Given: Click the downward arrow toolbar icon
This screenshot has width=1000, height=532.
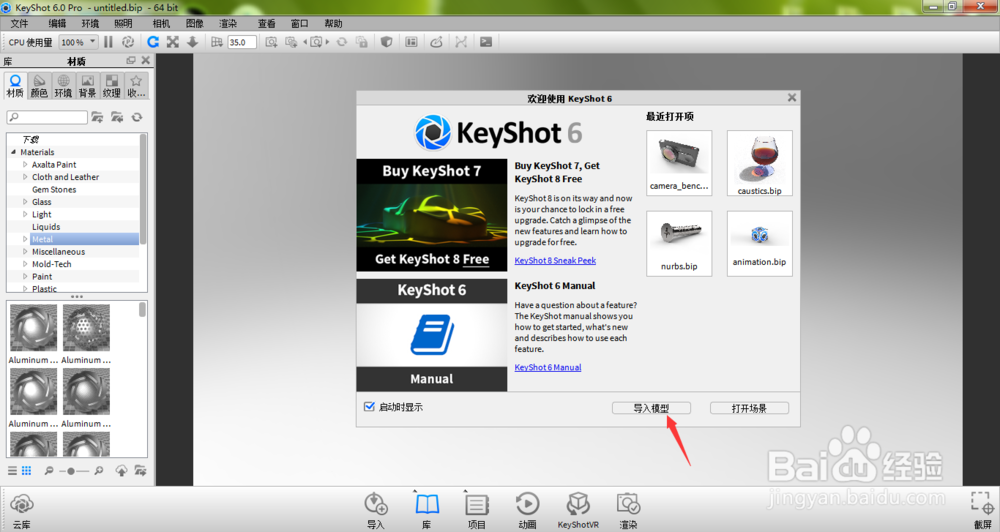Looking at the screenshot, I should (x=193, y=42).
